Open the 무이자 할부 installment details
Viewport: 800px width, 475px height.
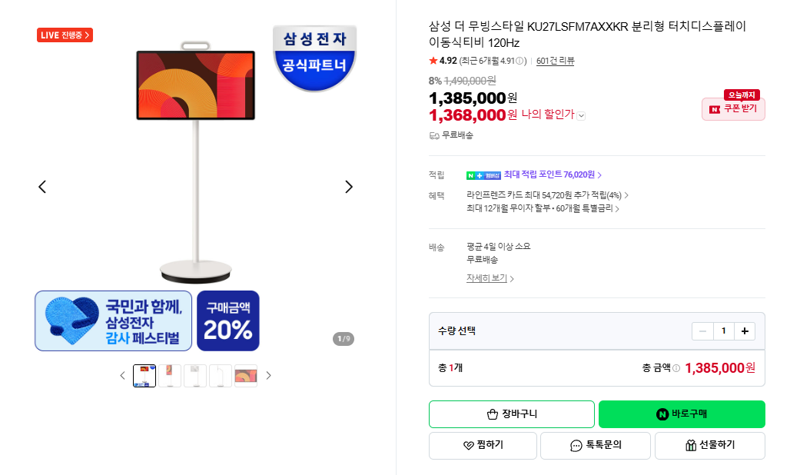pyautogui.click(x=543, y=208)
